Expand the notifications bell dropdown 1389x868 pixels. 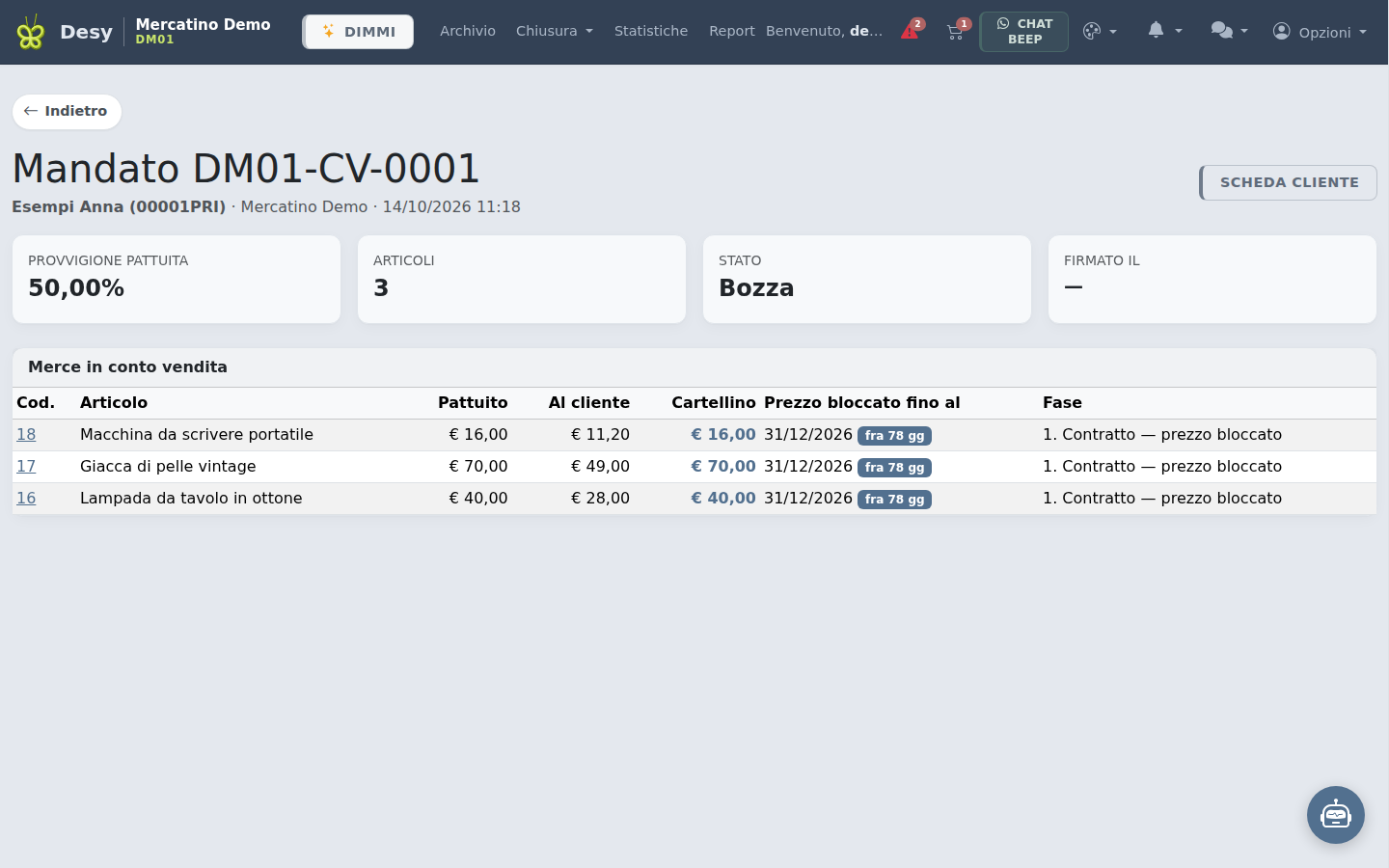pyautogui.click(x=1164, y=31)
